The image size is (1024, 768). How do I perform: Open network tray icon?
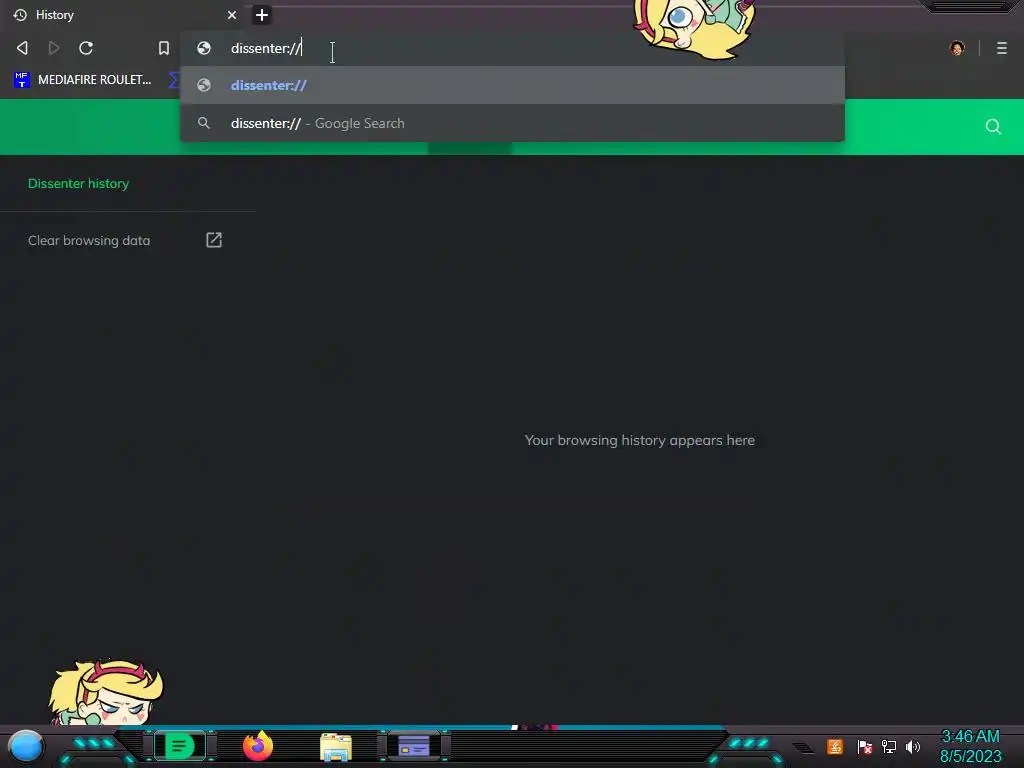click(888, 746)
